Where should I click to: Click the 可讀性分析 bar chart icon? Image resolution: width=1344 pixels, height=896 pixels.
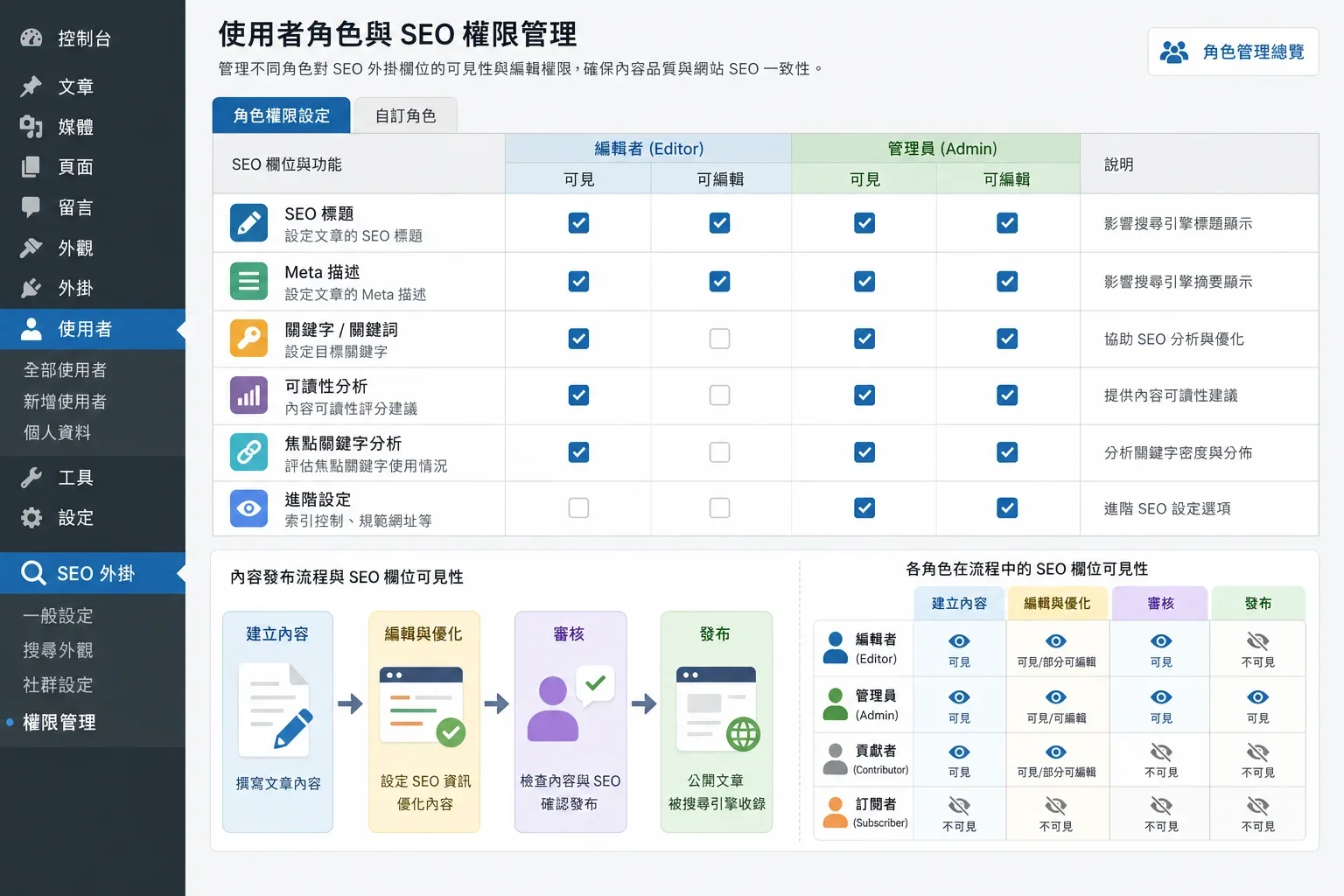(x=248, y=395)
